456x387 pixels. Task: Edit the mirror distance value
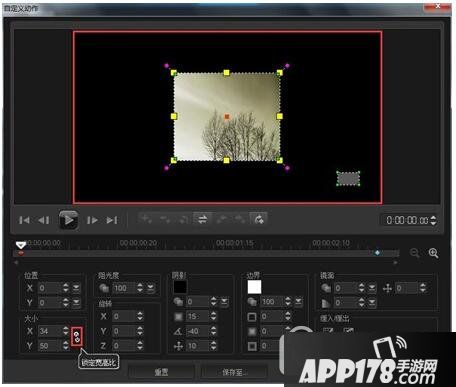click(x=406, y=288)
